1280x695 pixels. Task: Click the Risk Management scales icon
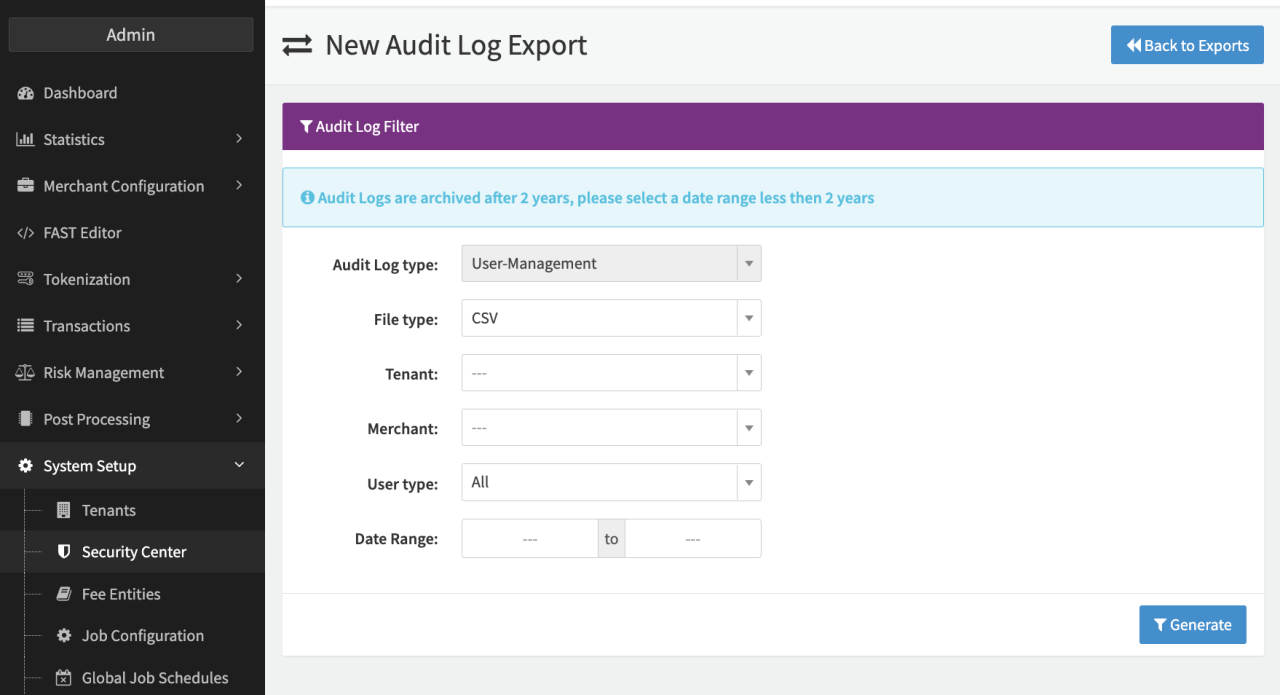pyautogui.click(x=25, y=373)
